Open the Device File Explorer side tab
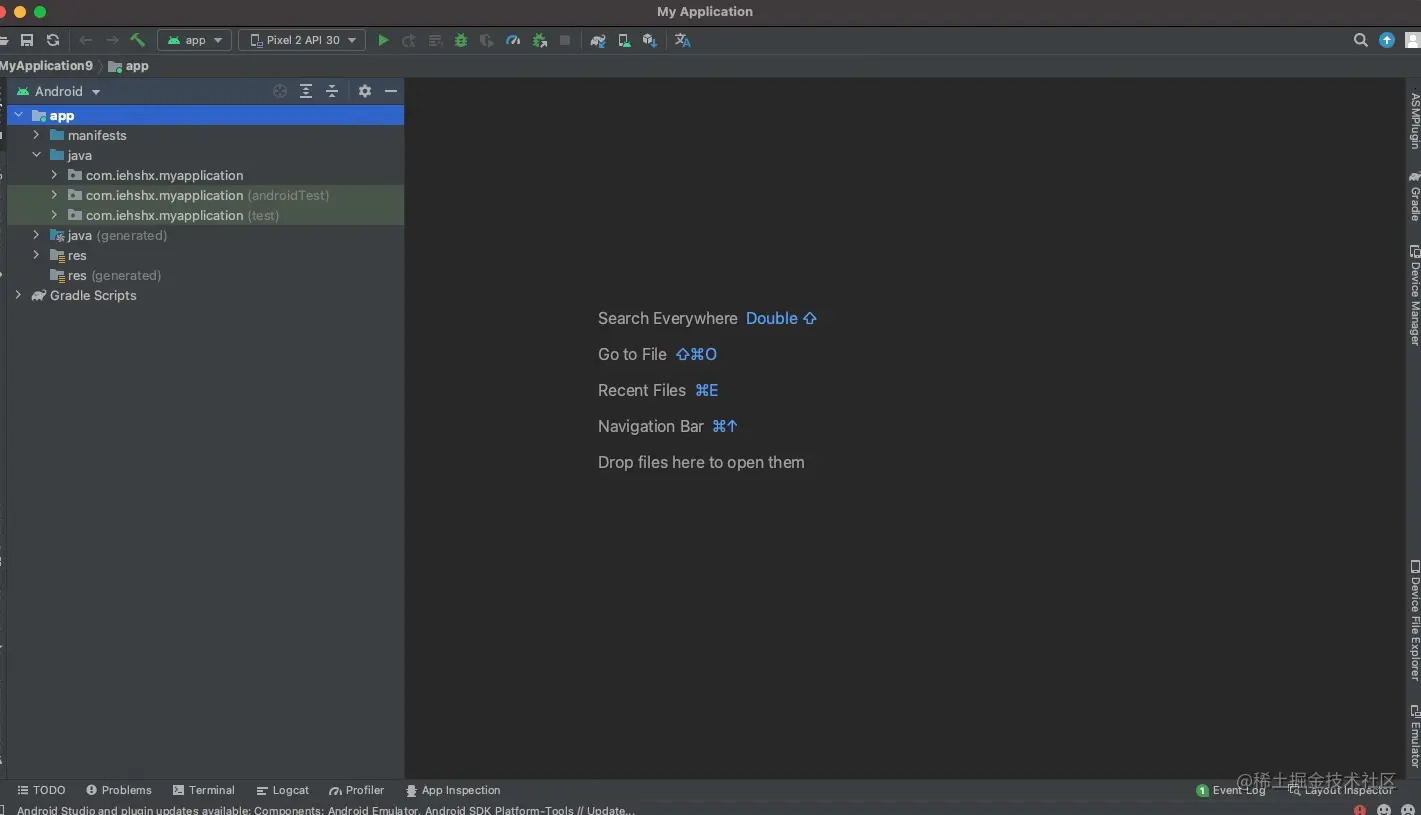Screen dimensions: 1421x815 [1414, 620]
